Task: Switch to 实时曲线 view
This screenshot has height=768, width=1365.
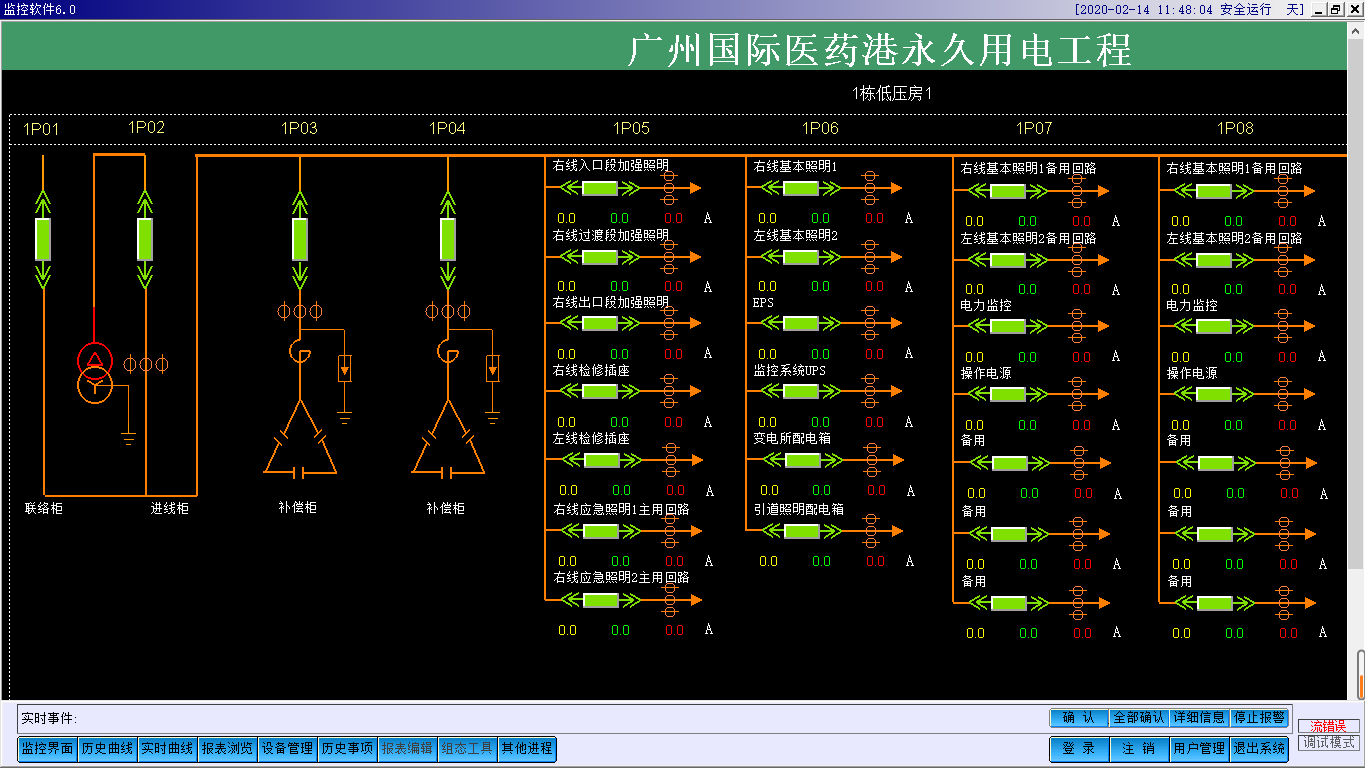Action: click(167, 748)
